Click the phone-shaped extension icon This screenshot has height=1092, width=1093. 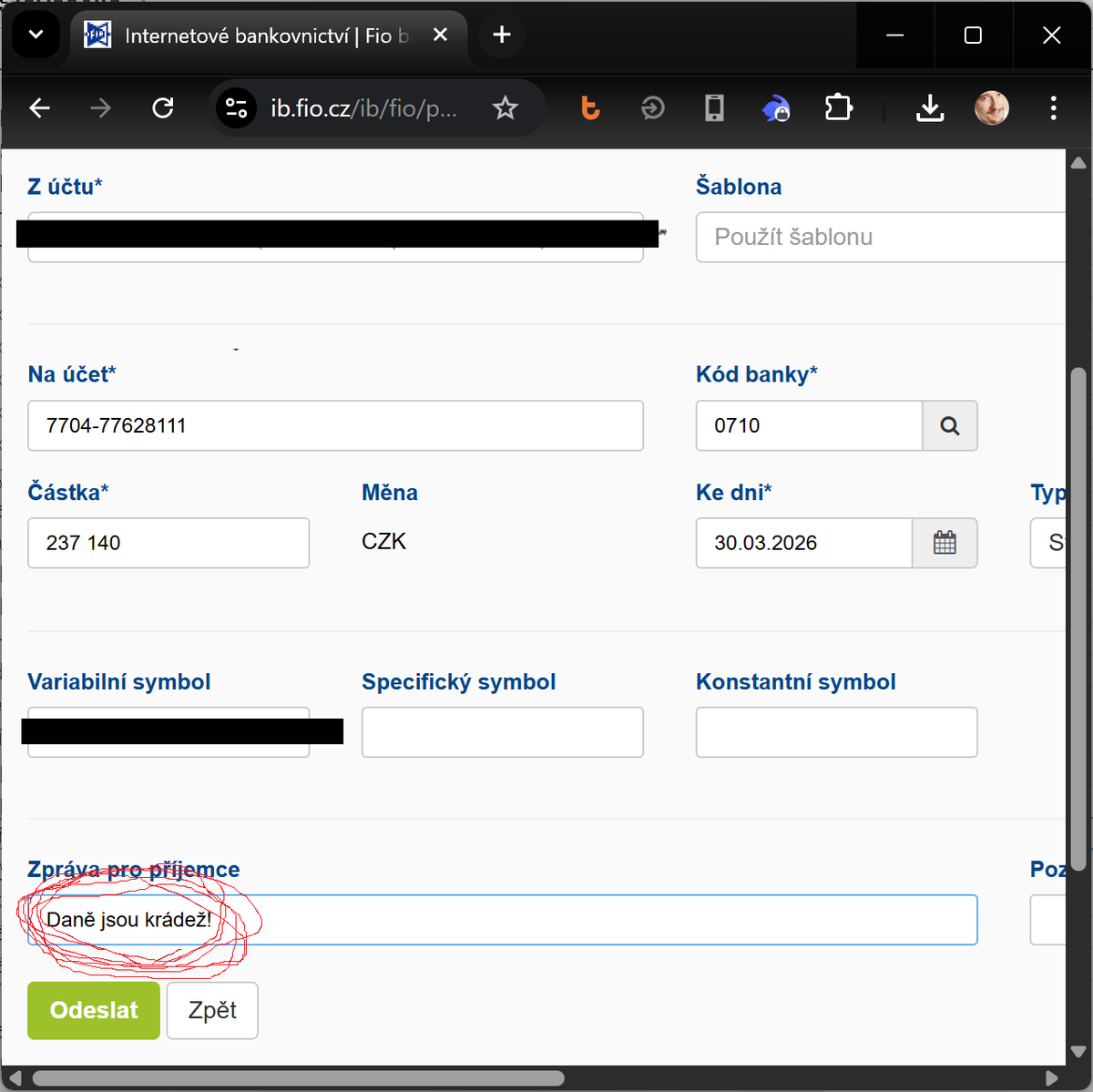pyautogui.click(x=715, y=108)
